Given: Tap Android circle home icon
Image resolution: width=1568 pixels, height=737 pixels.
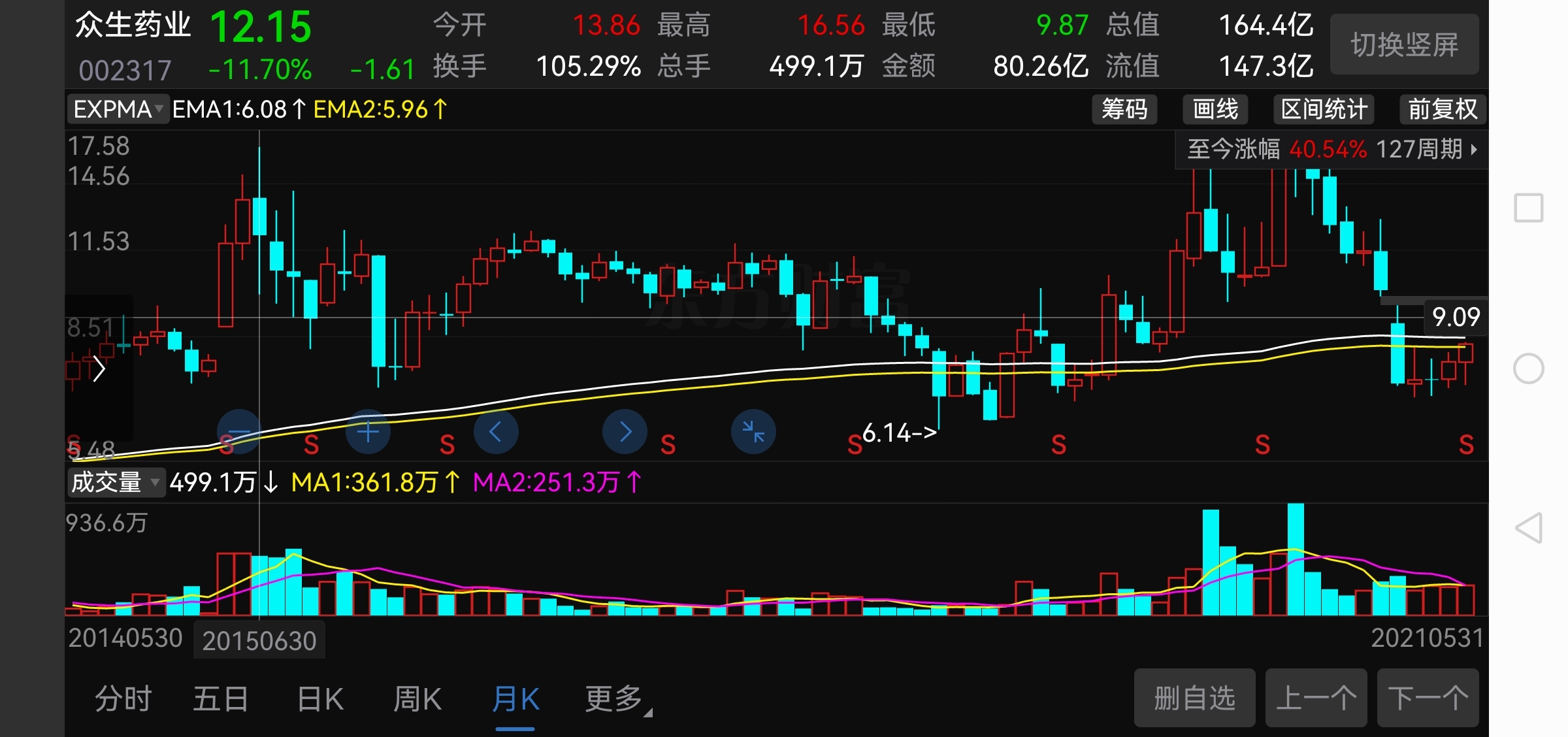Looking at the screenshot, I should pos(1528,368).
